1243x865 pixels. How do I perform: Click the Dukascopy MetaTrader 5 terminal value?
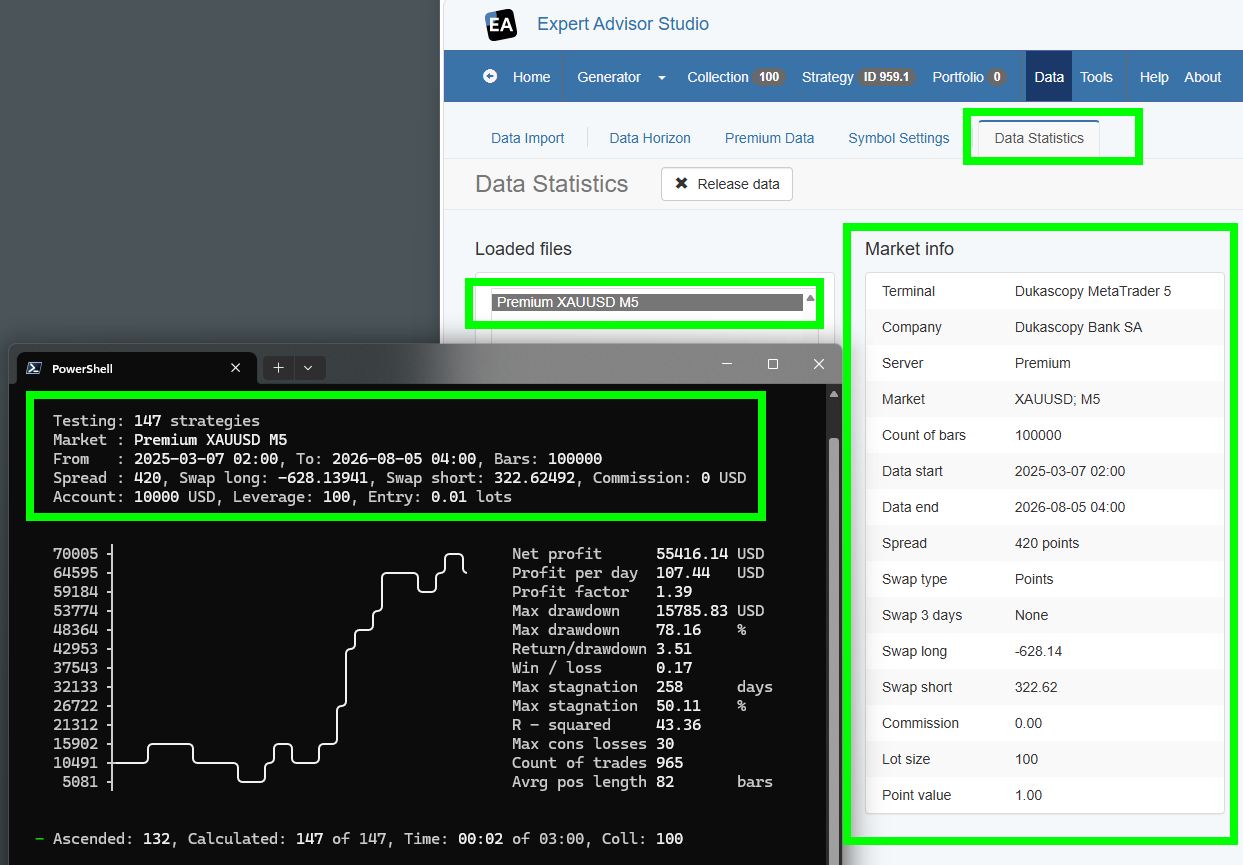(x=1093, y=291)
